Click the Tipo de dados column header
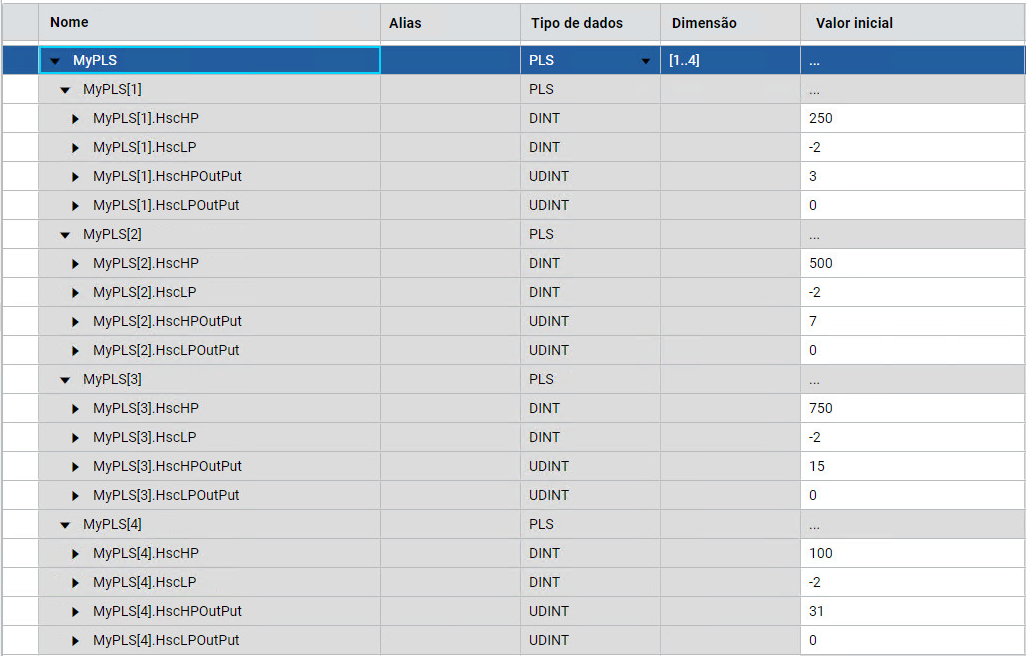Viewport: 1026px width, 656px height. click(576, 22)
